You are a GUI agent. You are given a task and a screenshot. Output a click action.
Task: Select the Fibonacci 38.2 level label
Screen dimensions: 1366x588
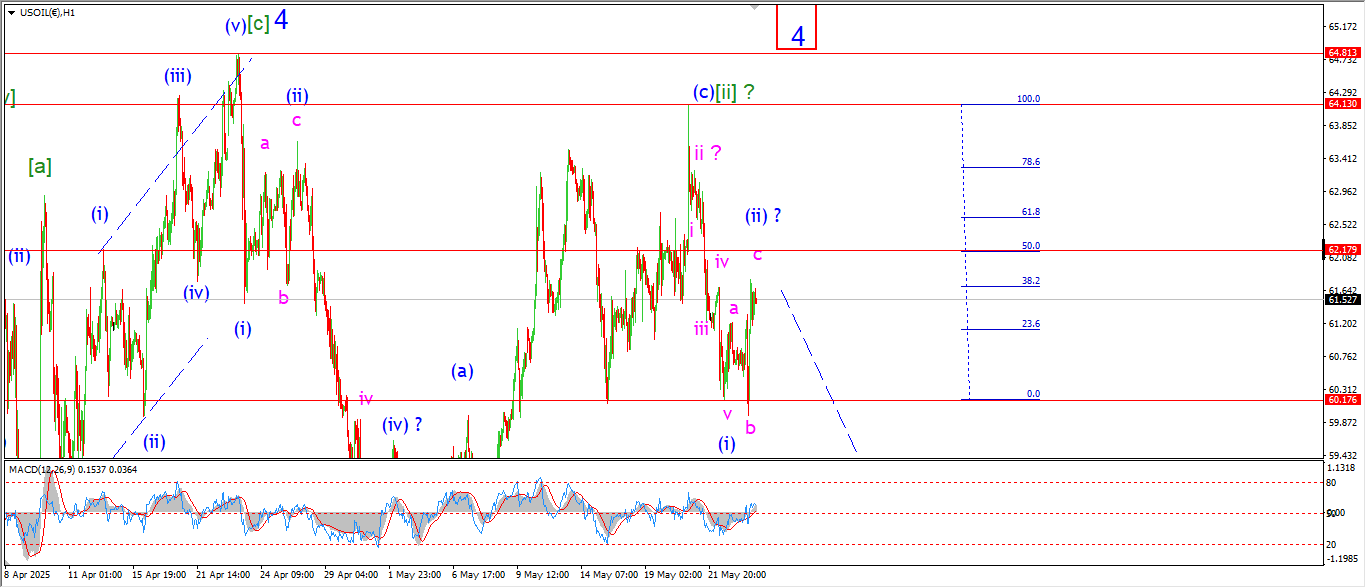(1030, 281)
